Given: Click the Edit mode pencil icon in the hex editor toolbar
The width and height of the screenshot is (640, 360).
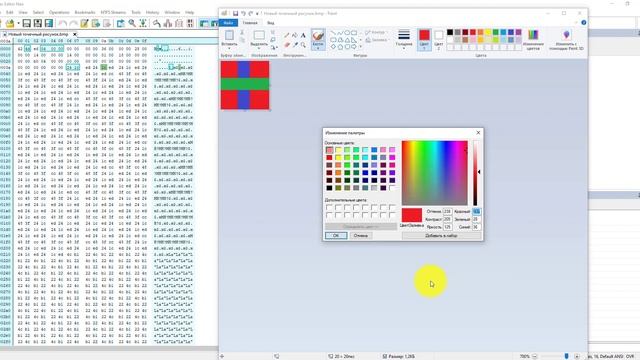Looking at the screenshot, I should click(84, 23).
